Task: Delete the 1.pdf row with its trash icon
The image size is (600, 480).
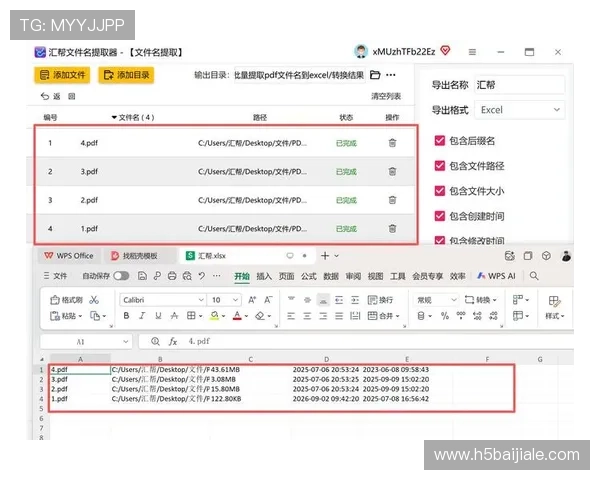Action: [392, 229]
